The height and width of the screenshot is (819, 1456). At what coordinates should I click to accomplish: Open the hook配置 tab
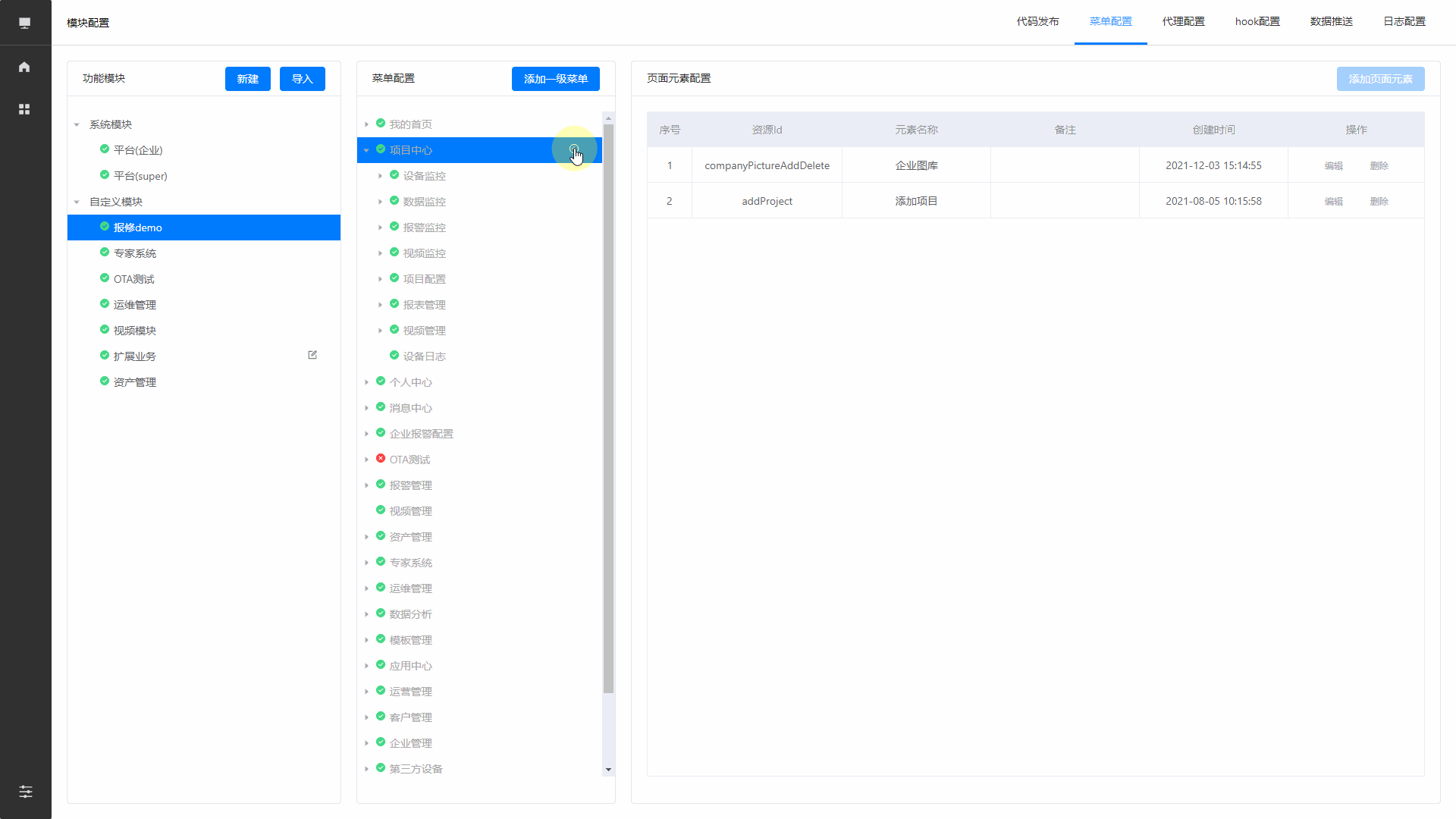[x=1257, y=21]
